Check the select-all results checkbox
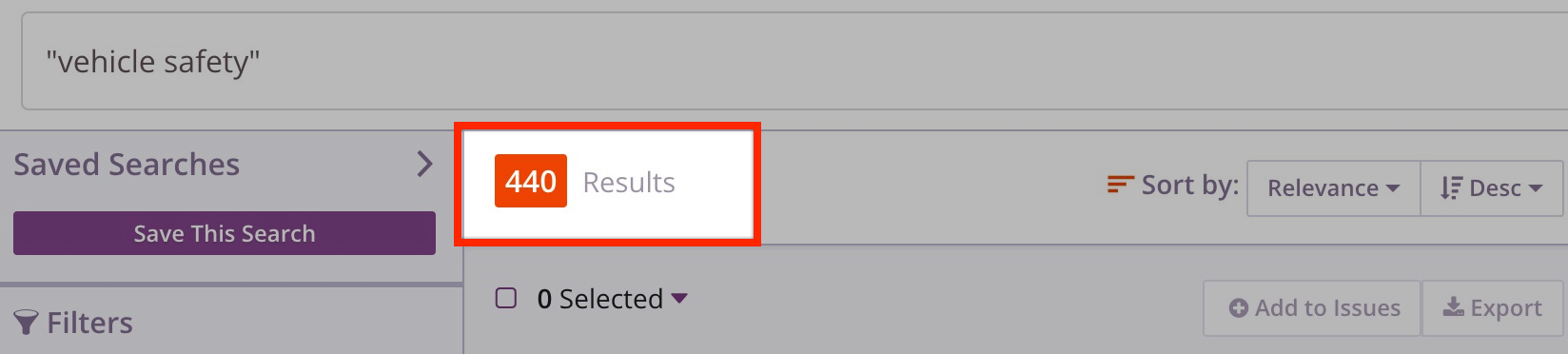1568x354 pixels. click(x=506, y=299)
